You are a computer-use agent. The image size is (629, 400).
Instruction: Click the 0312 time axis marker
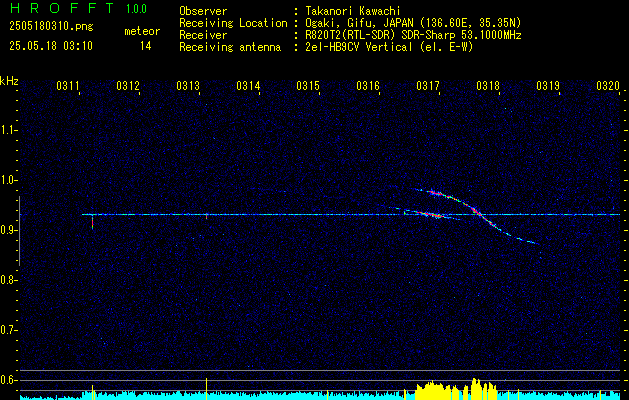tap(128, 85)
